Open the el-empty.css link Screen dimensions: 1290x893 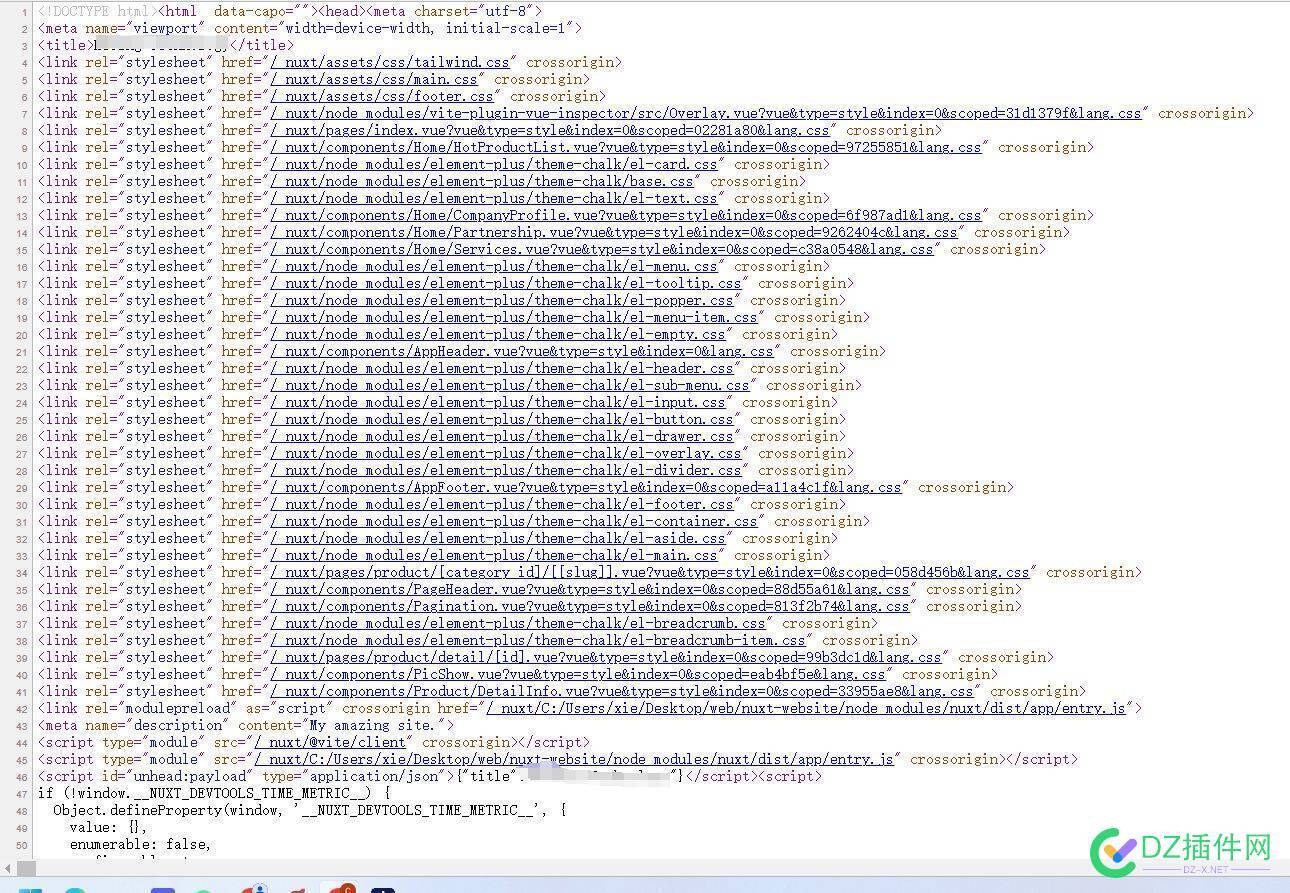[x=498, y=334]
